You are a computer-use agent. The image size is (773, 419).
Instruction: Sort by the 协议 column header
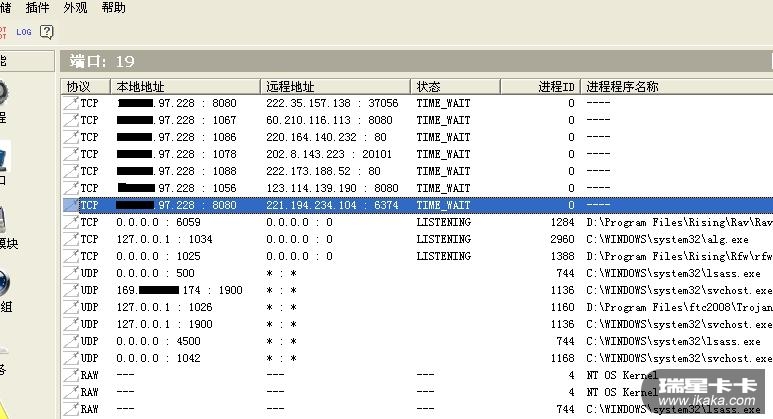pyautogui.click(x=85, y=87)
